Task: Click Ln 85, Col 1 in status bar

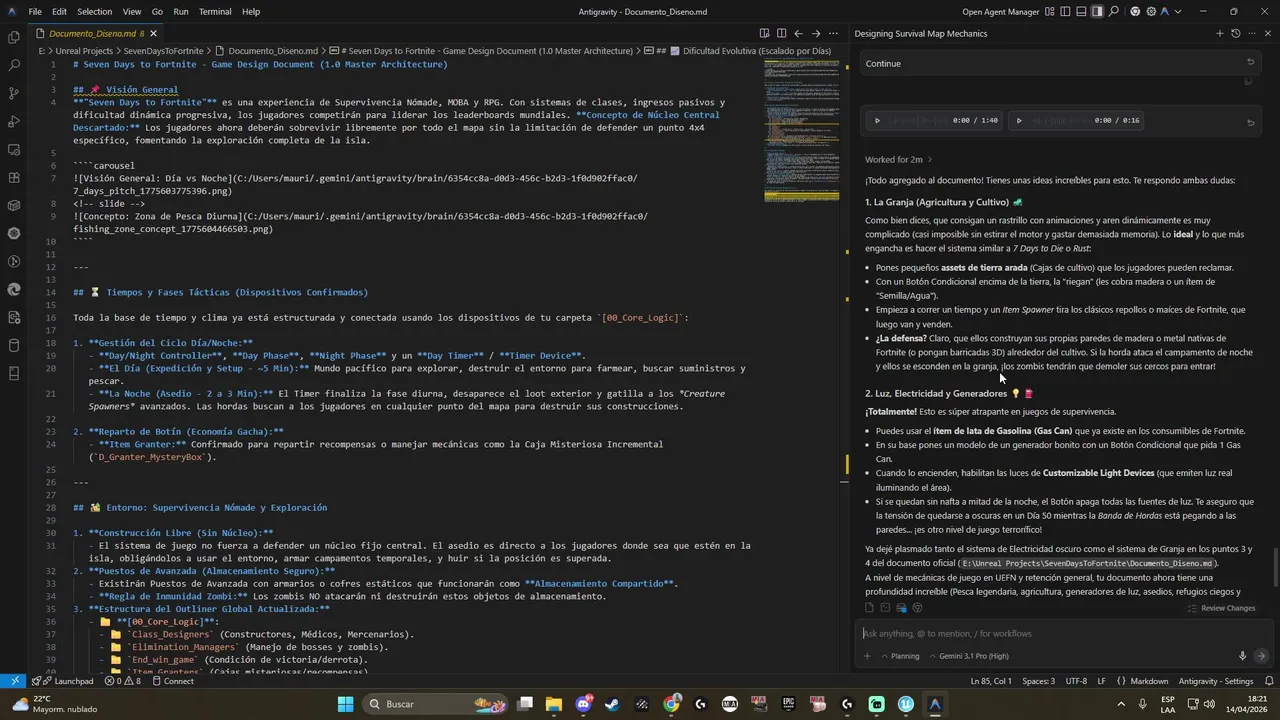Action: click(x=991, y=681)
